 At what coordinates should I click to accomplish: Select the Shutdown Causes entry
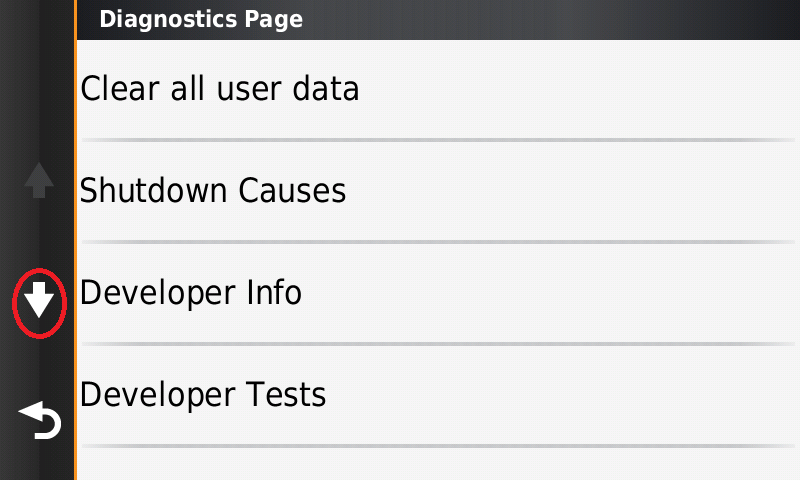(438, 191)
